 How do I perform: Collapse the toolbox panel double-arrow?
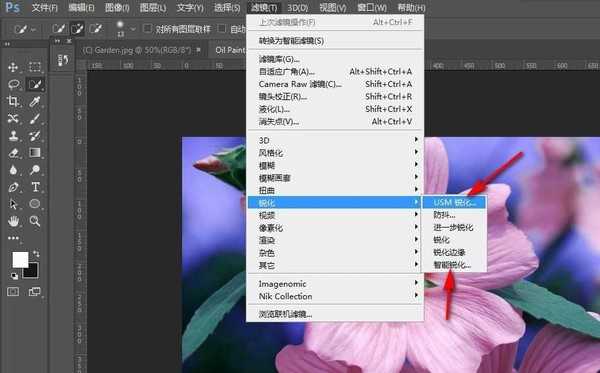tap(7, 44)
